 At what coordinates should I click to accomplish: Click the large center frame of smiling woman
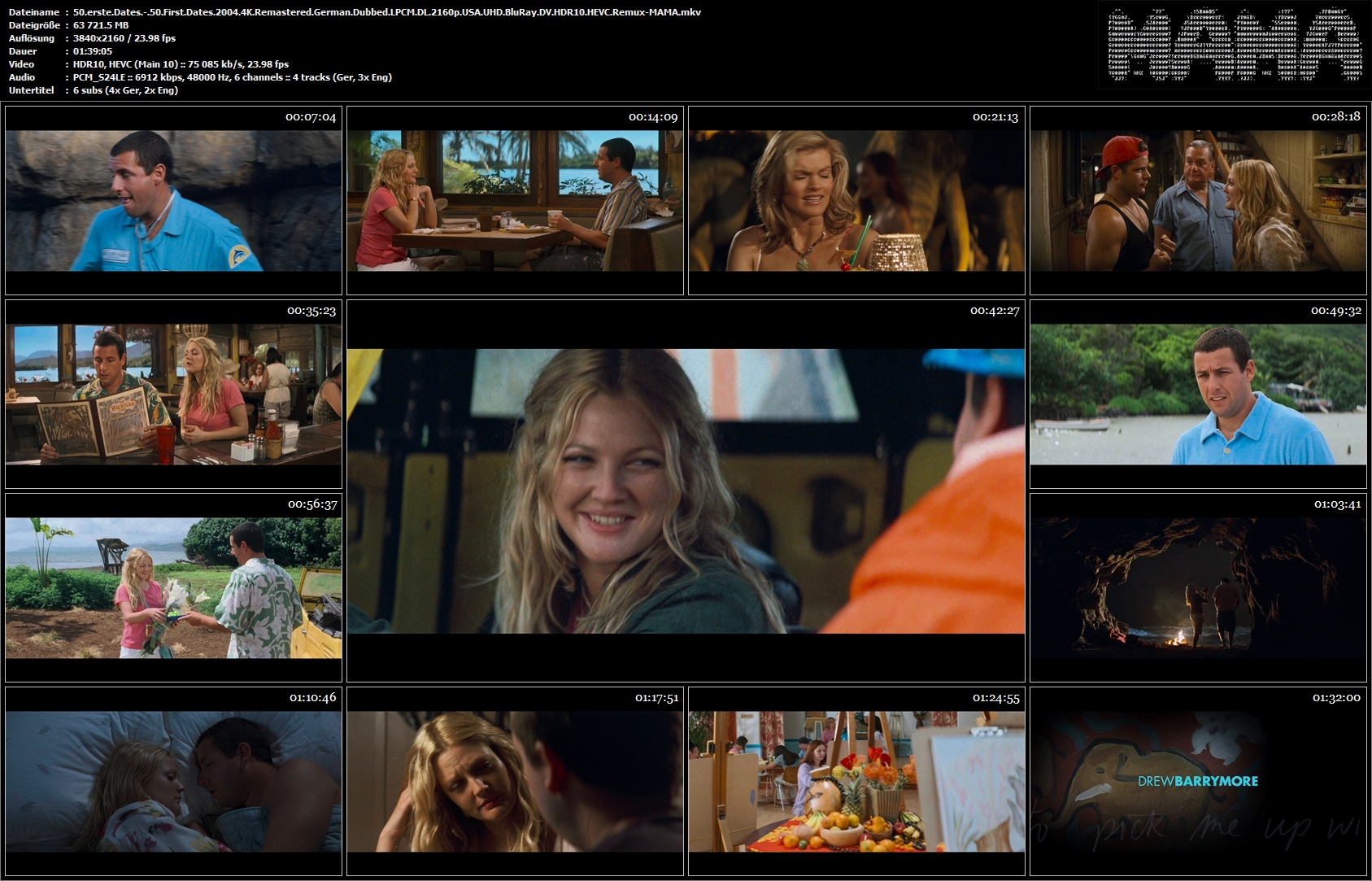(x=686, y=491)
